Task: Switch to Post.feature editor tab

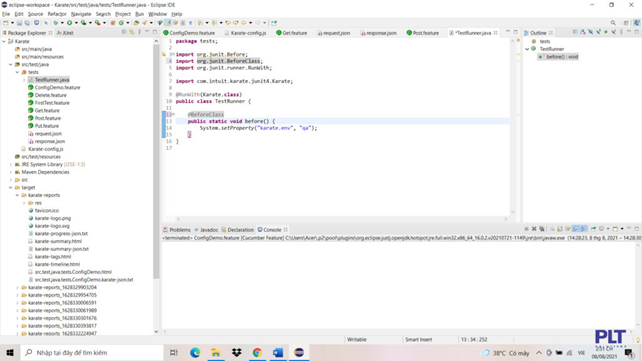Action: pyautogui.click(x=423, y=33)
